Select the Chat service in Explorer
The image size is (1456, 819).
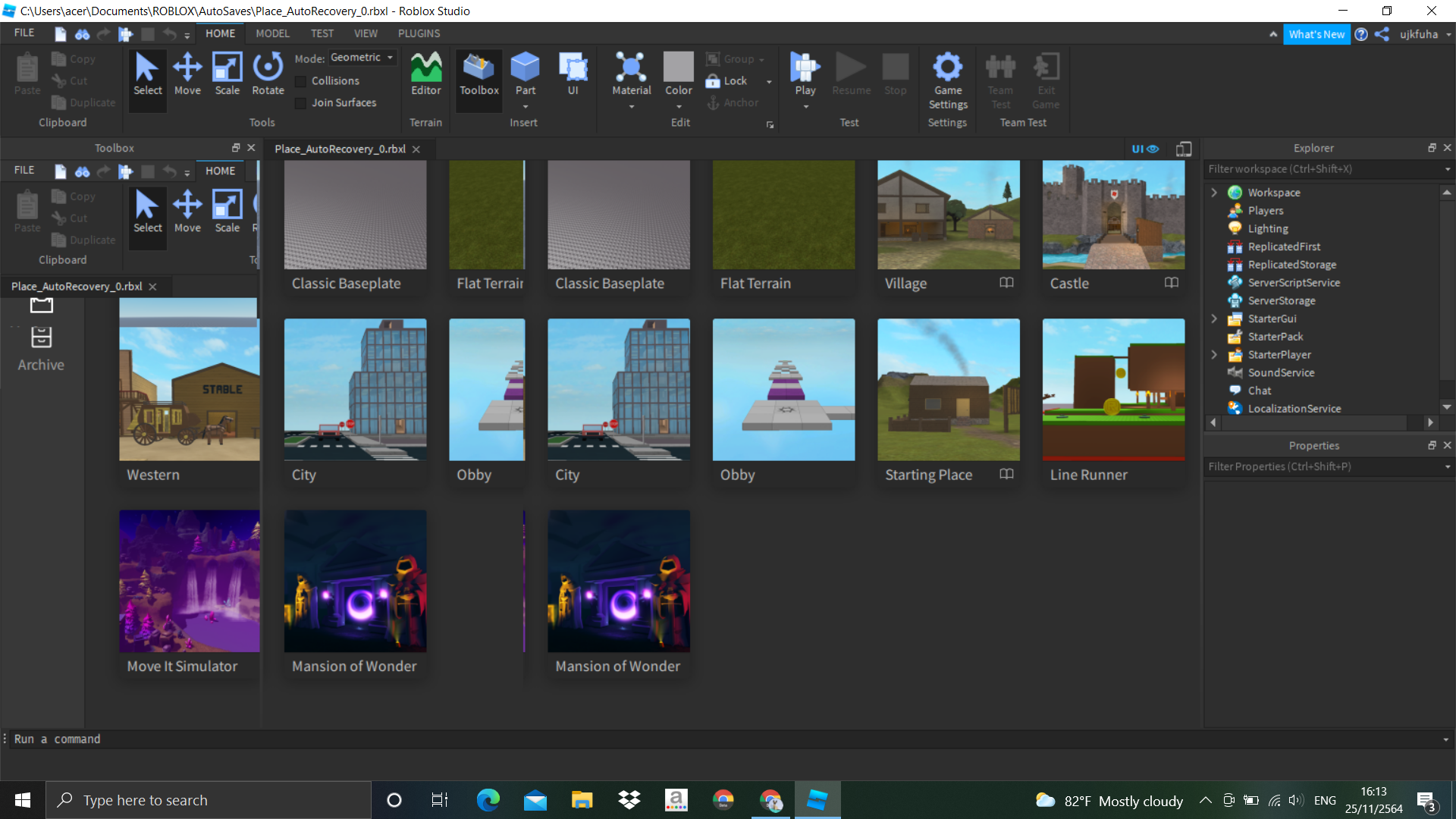[1259, 391]
